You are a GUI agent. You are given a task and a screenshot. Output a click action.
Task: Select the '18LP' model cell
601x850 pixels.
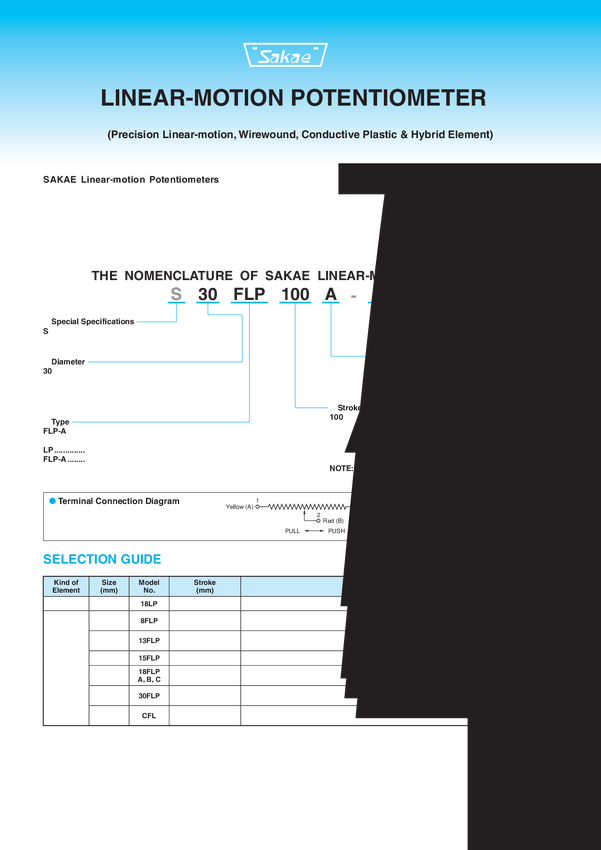[149, 604]
